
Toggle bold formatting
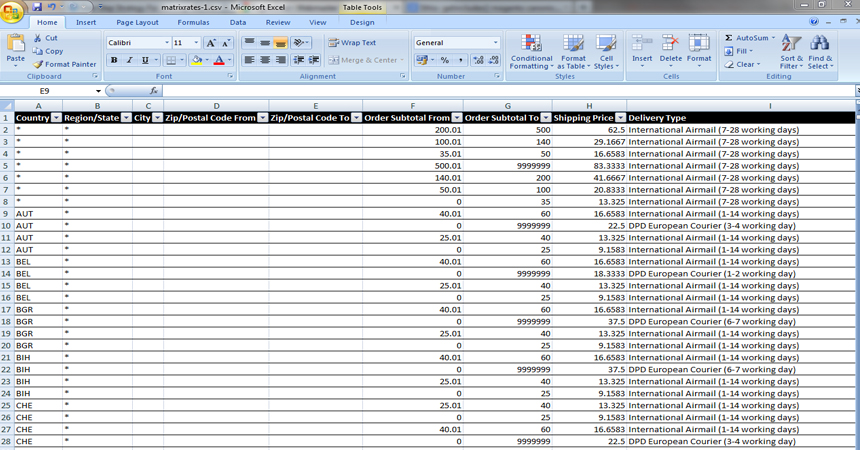pyautogui.click(x=114, y=61)
